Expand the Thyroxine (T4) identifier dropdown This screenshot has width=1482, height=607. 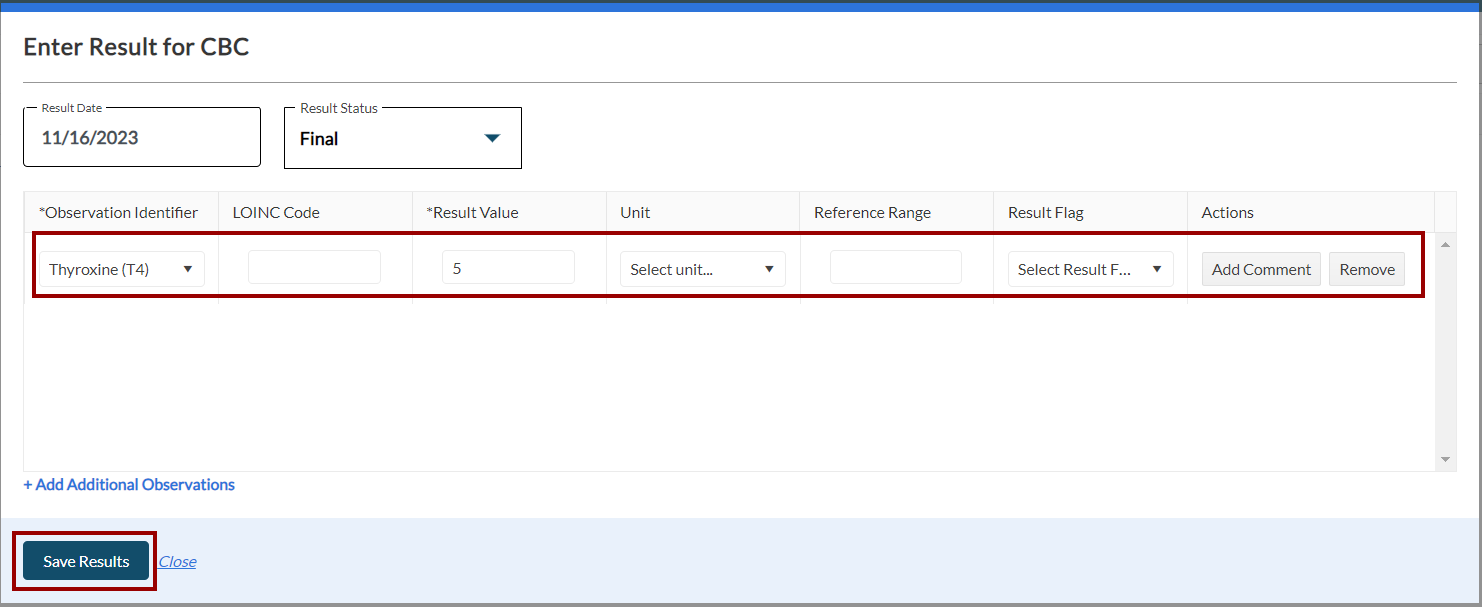(x=121, y=269)
